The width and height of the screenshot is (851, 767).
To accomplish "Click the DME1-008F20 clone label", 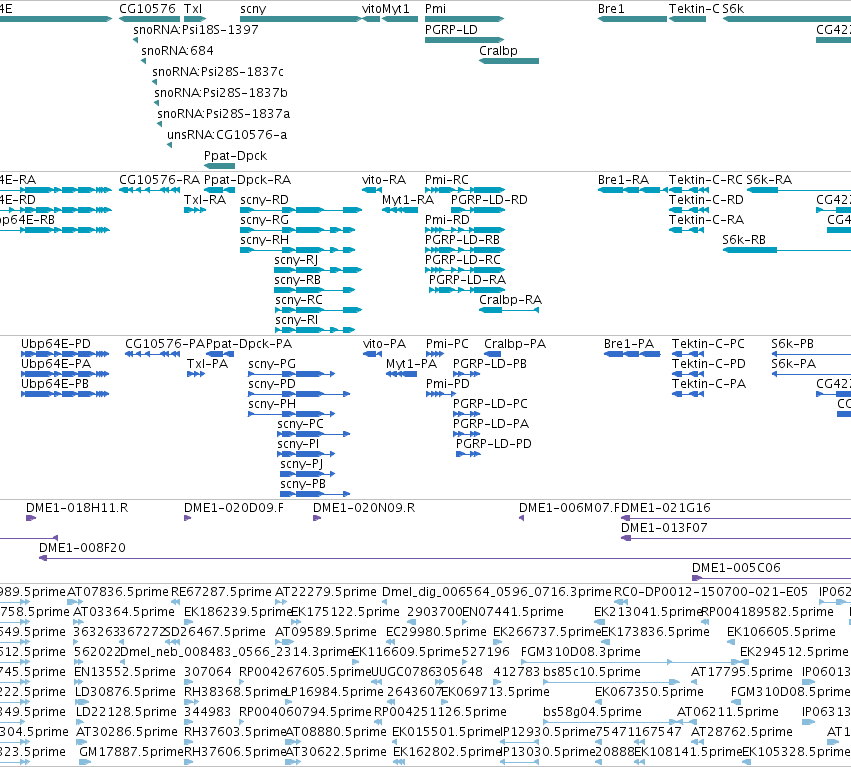I will pos(82,548).
